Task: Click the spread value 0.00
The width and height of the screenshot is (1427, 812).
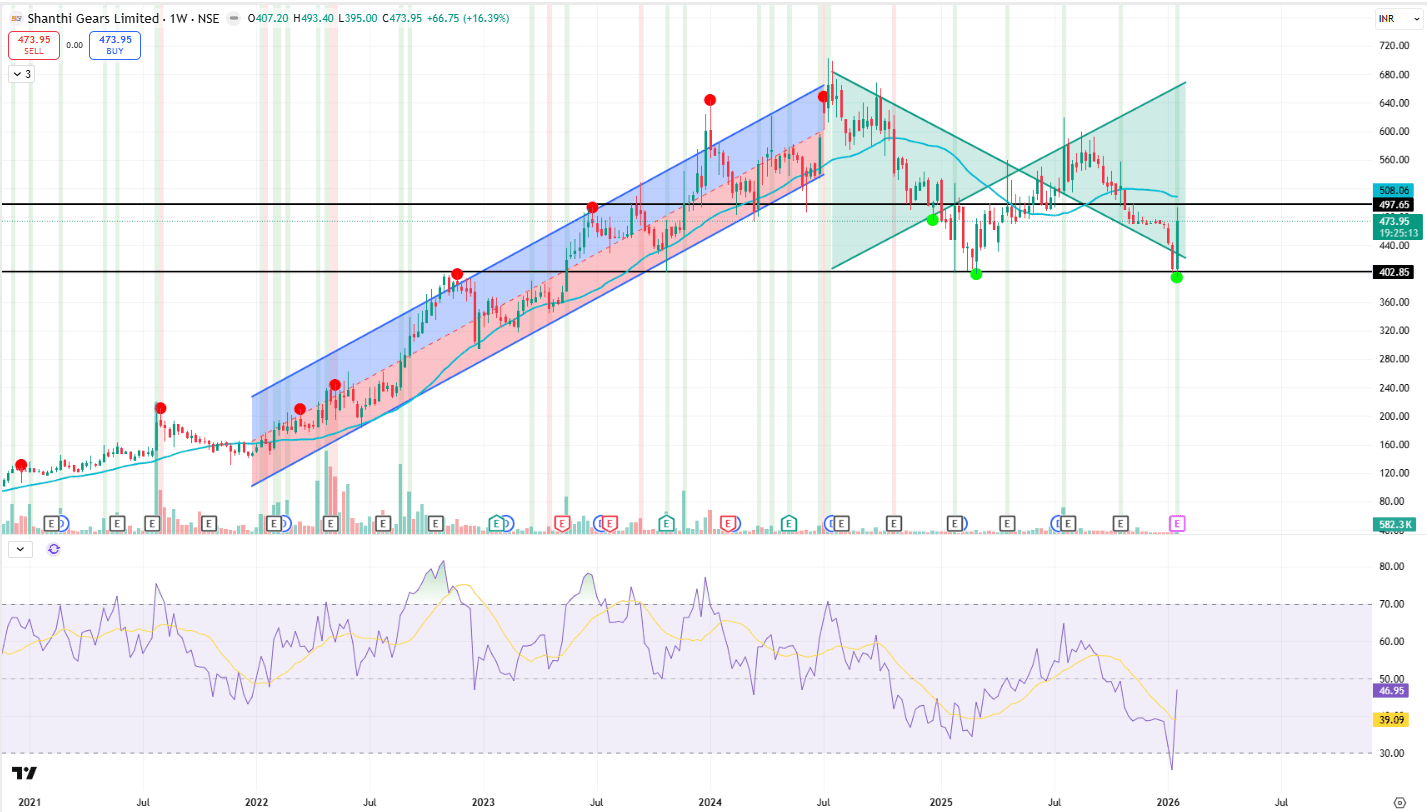Action: click(x=74, y=45)
